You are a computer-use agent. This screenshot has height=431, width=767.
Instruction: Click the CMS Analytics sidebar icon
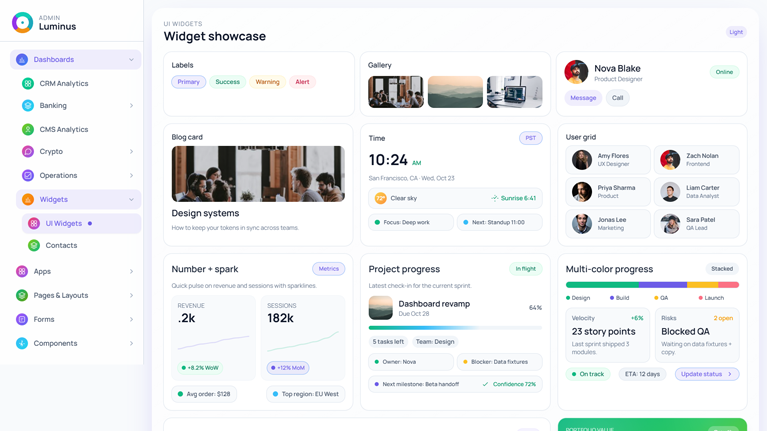pos(28,130)
